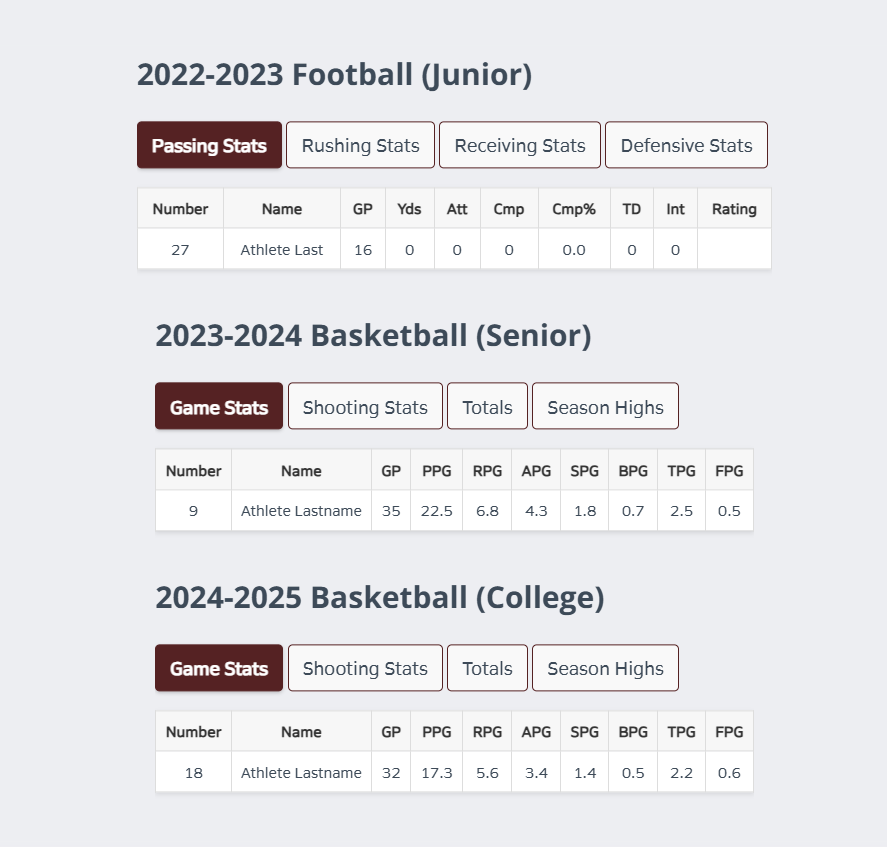Click the 2022-2023 Football (Junior) heading
Viewport: 887px width, 847px height.
coord(334,75)
